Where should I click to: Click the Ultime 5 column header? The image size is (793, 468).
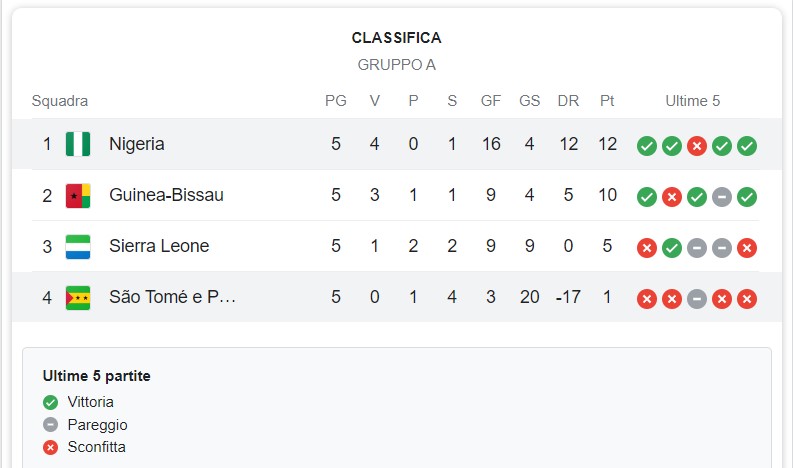pyautogui.click(x=693, y=101)
